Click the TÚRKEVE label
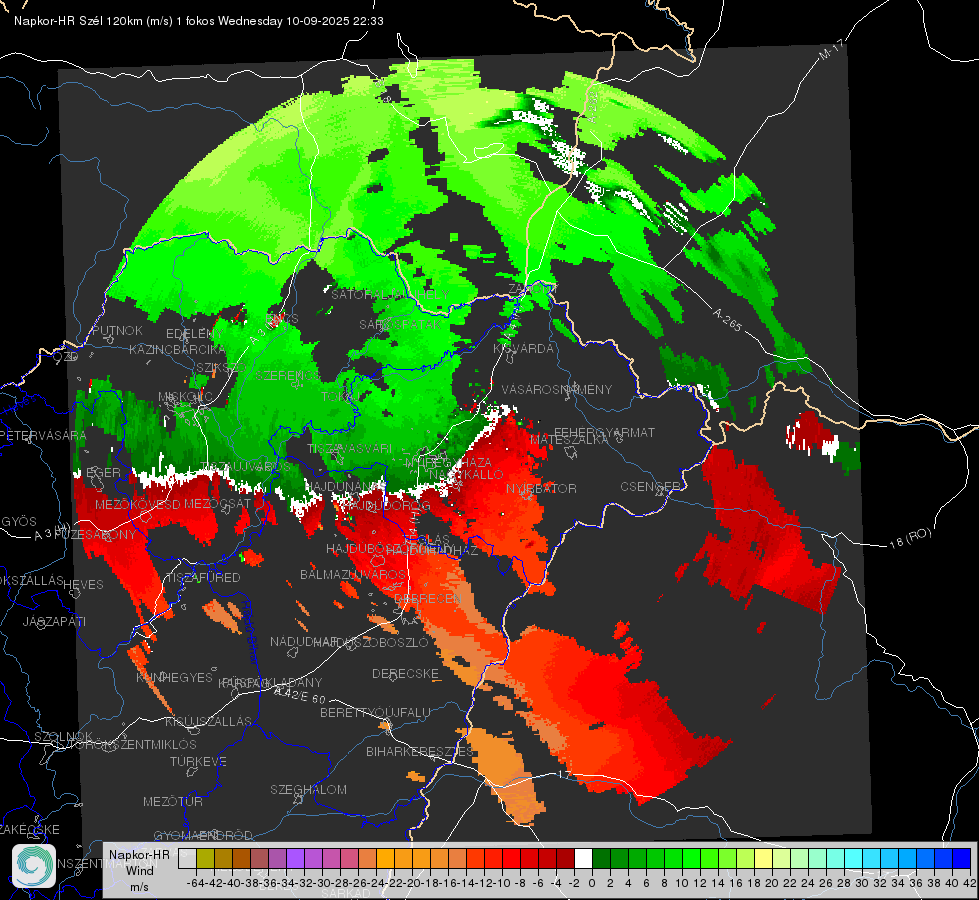 point(198,762)
